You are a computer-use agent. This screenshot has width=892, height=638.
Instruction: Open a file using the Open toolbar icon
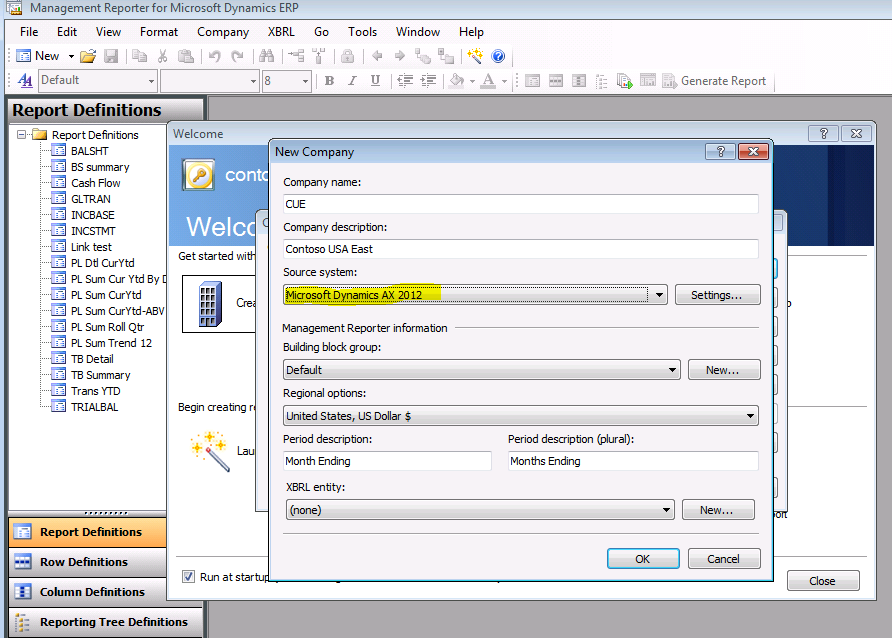pyautogui.click(x=90, y=55)
